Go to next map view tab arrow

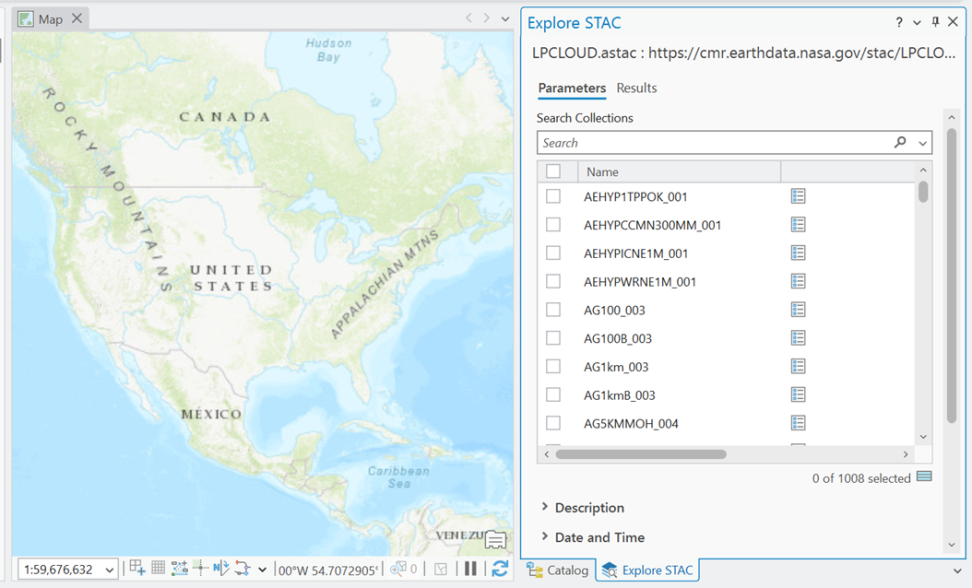[487, 19]
